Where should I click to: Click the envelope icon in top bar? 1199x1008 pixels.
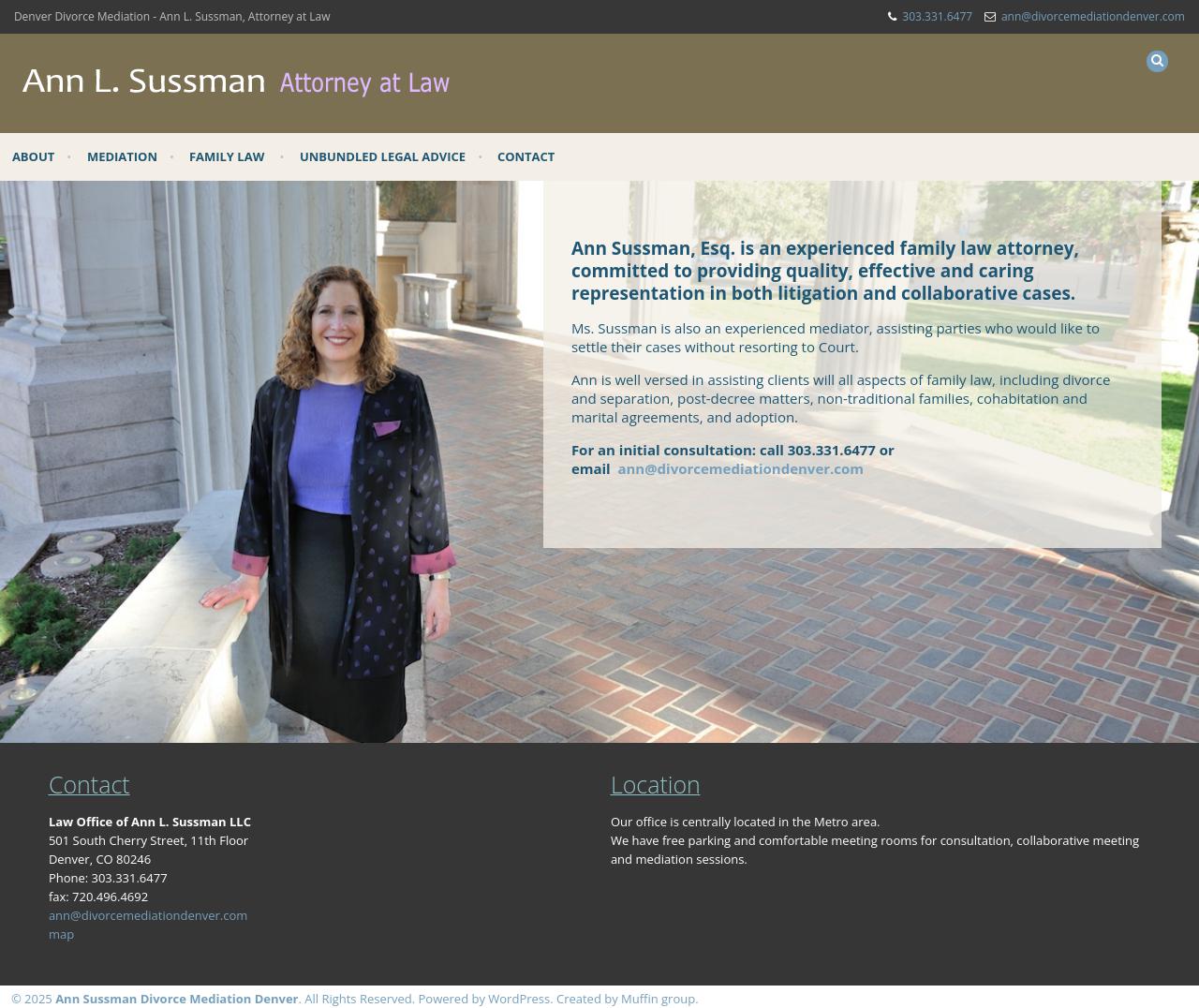point(990,16)
